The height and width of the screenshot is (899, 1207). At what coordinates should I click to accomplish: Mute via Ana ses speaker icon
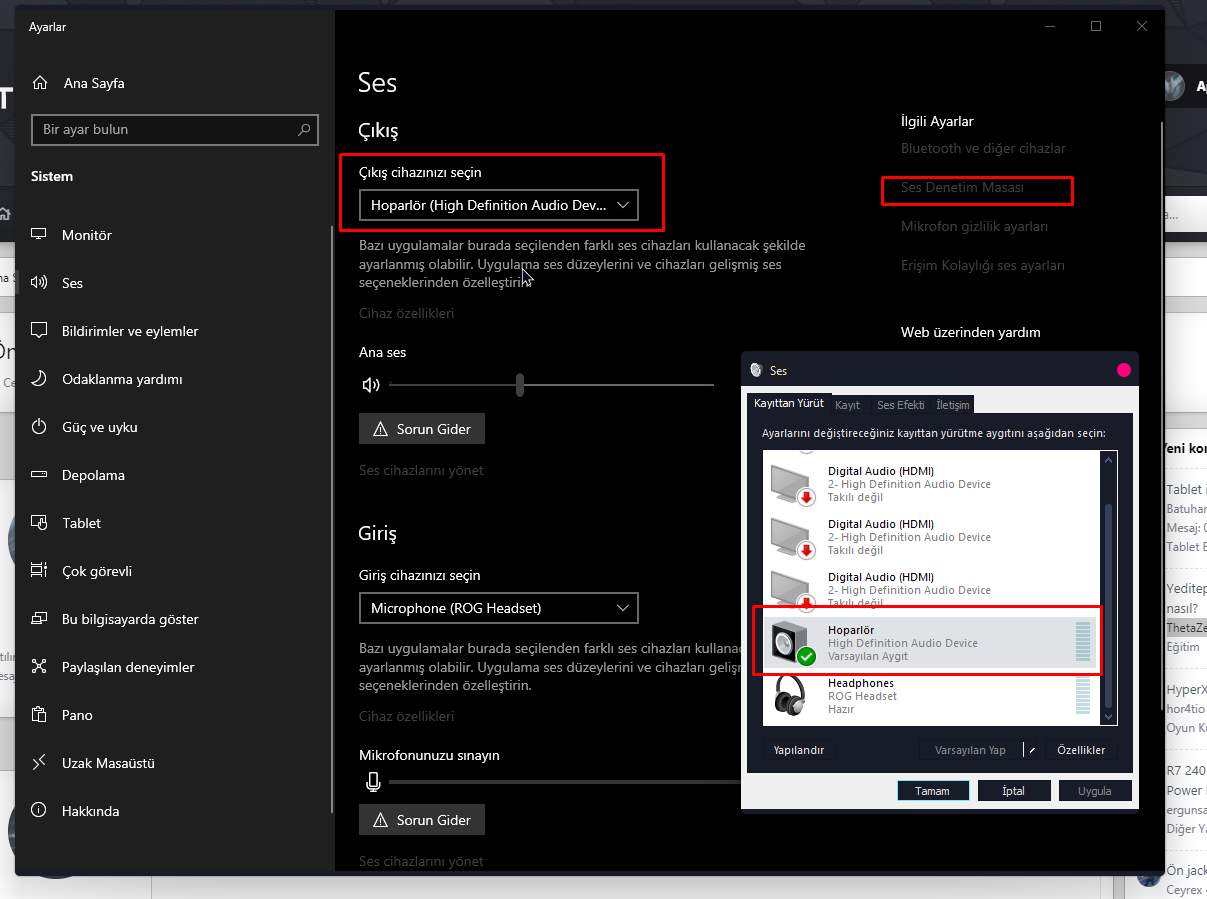371,385
